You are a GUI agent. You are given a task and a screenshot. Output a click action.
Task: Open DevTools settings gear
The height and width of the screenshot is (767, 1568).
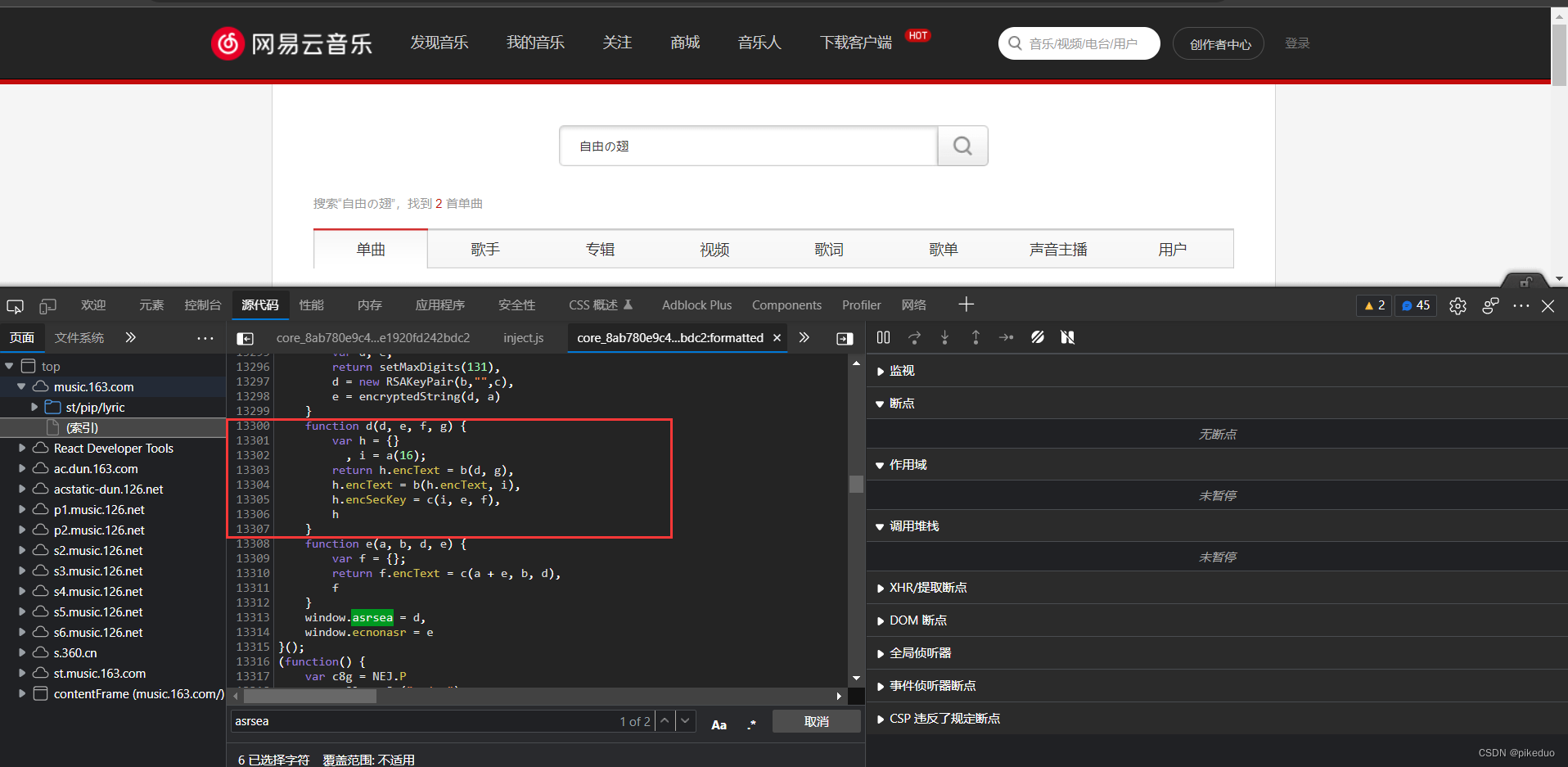pyautogui.click(x=1458, y=305)
